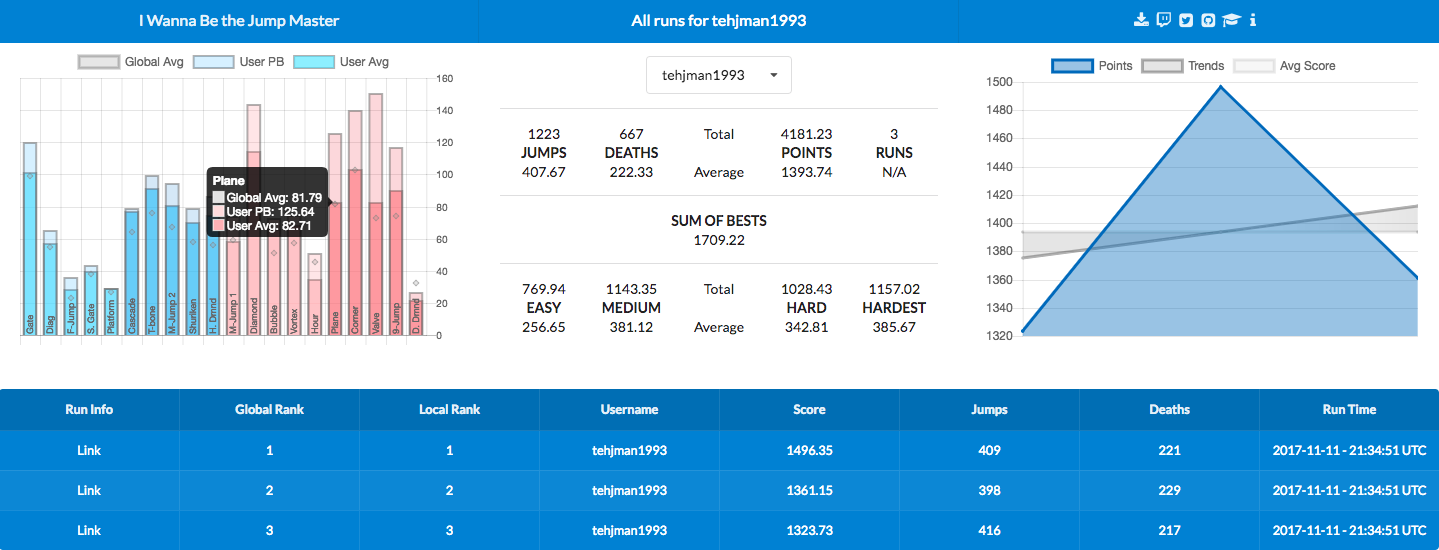Image resolution: width=1439 pixels, height=550 pixels.
Task: Click the peak of the Points line chart
Action: pyautogui.click(x=1220, y=87)
